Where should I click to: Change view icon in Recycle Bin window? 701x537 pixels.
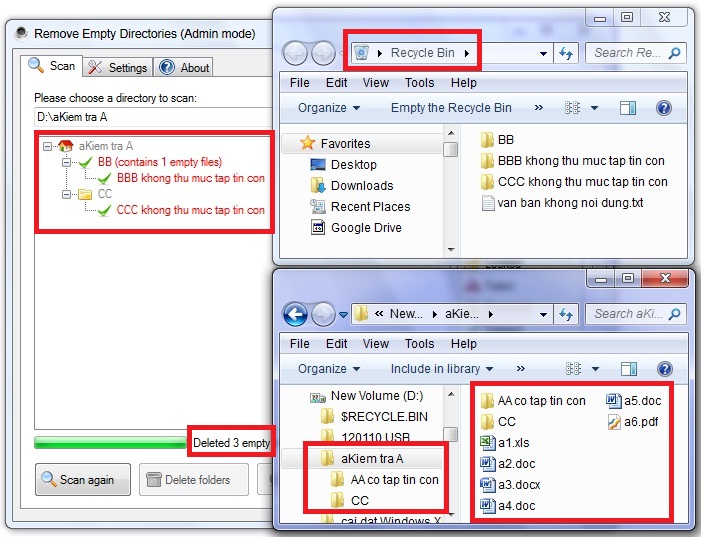coord(573,108)
